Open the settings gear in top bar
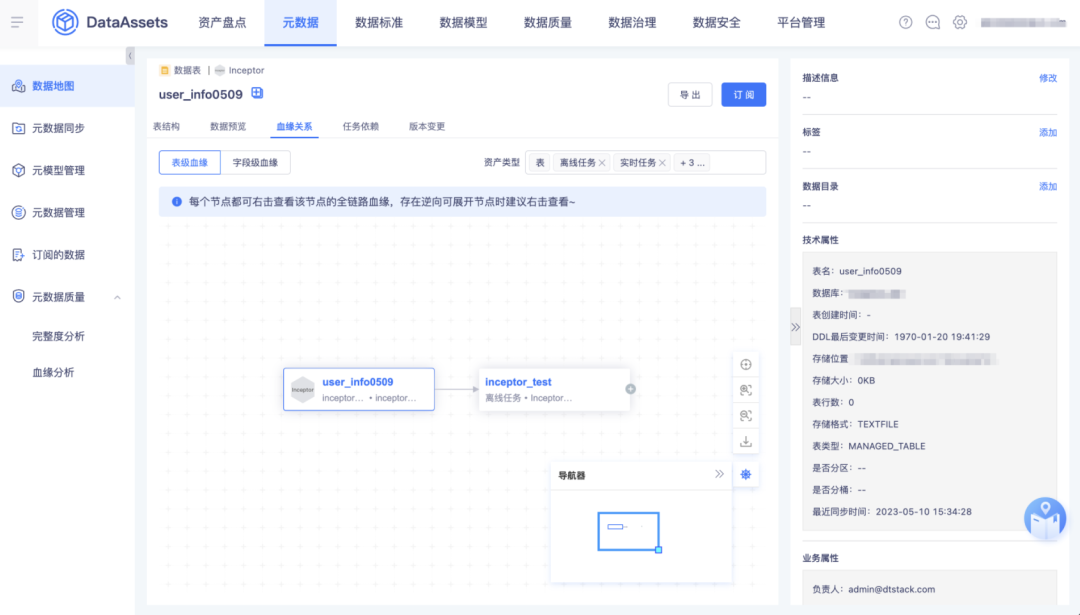The width and height of the screenshot is (1080, 615). pos(960,22)
